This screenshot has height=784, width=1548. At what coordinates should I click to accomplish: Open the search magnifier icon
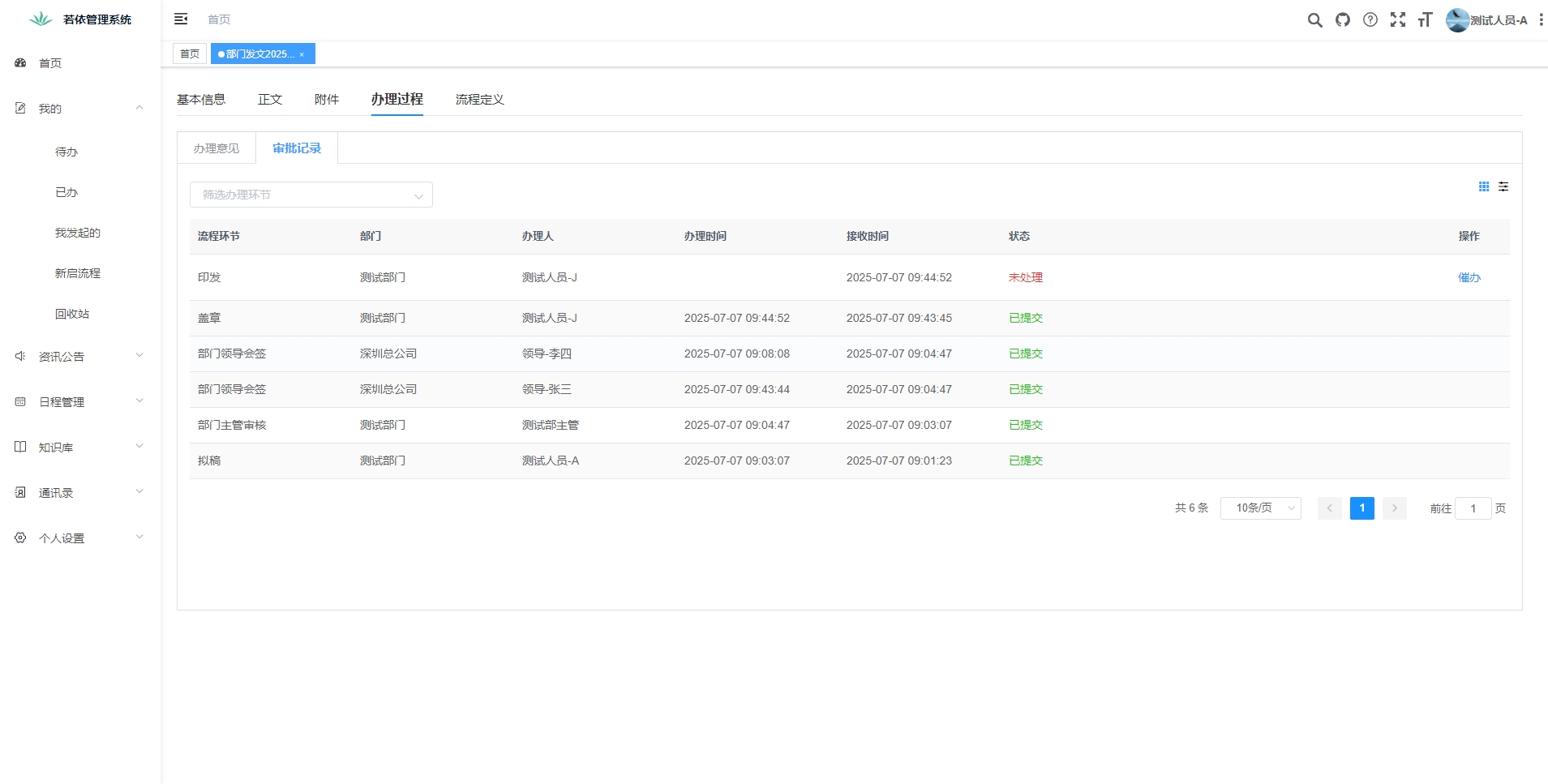(1315, 20)
